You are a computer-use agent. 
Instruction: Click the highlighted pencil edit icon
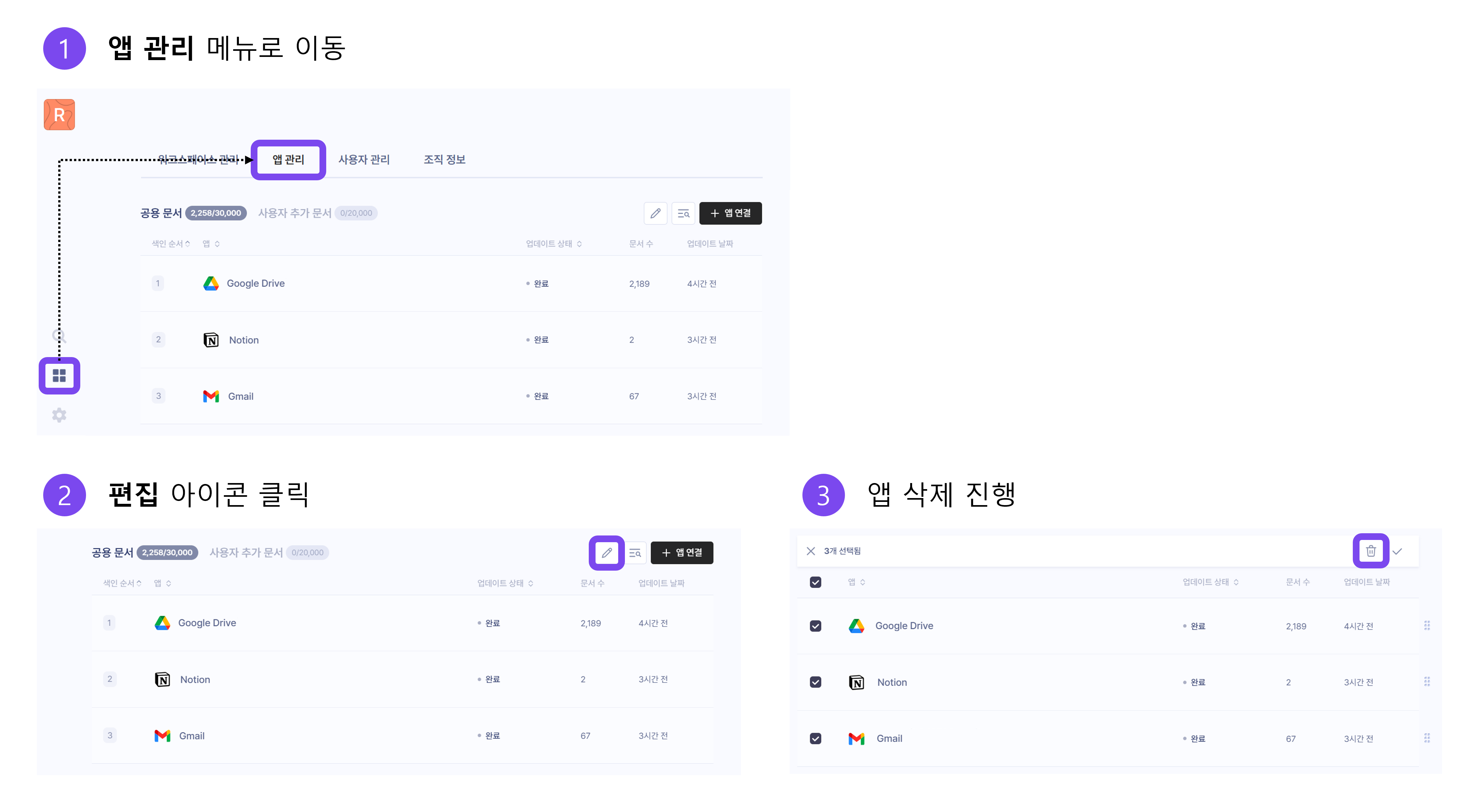(606, 553)
